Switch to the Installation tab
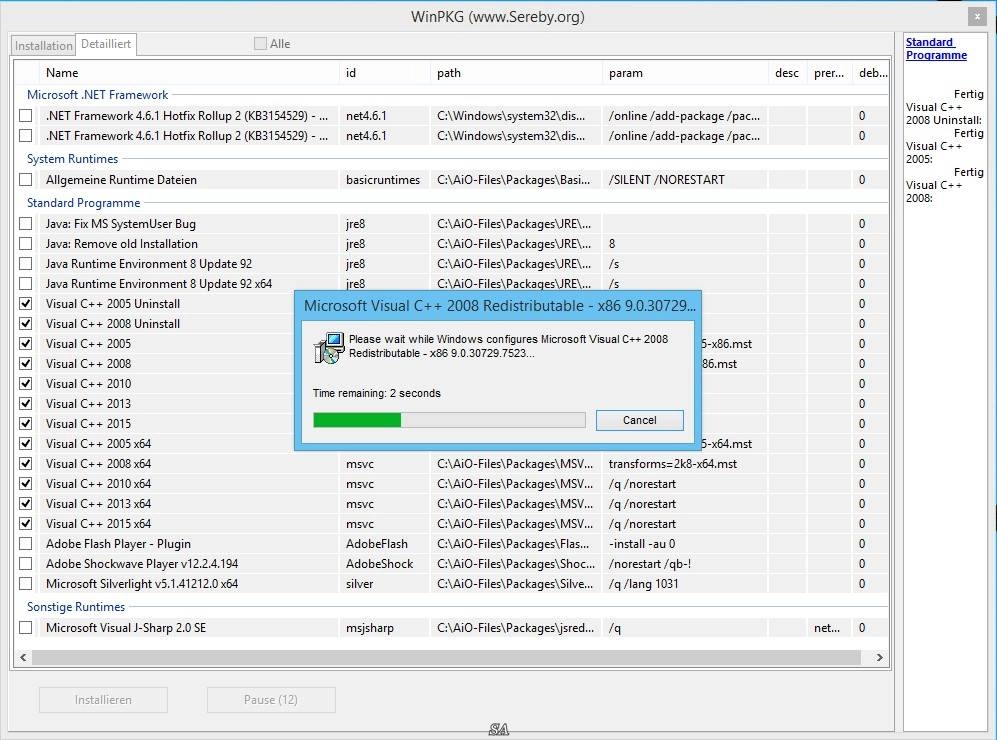This screenshot has width=997, height=740. pyautogui.click(x=43, y=46)
